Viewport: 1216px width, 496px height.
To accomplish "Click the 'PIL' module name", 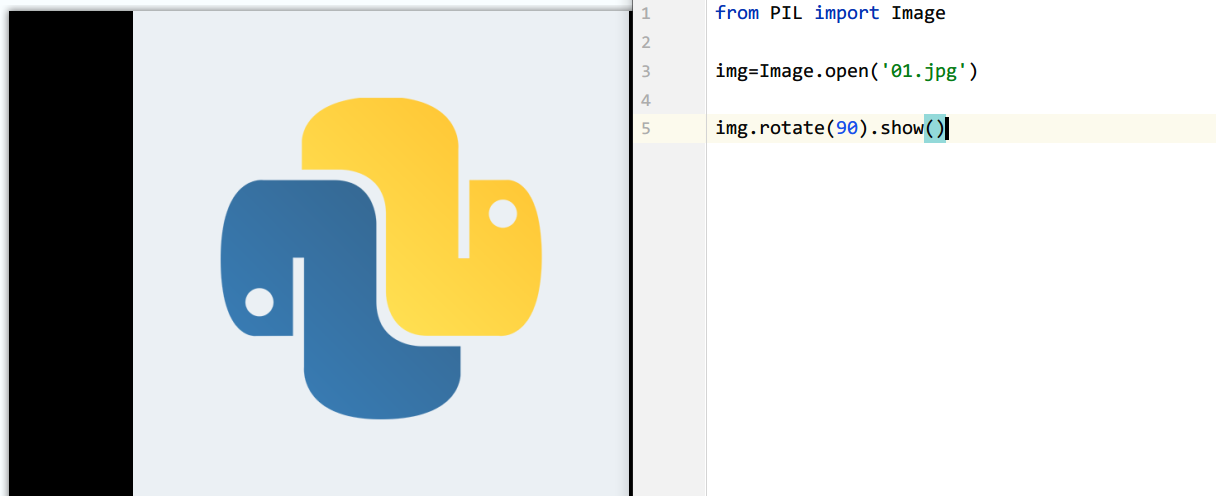I will [787, 13].
